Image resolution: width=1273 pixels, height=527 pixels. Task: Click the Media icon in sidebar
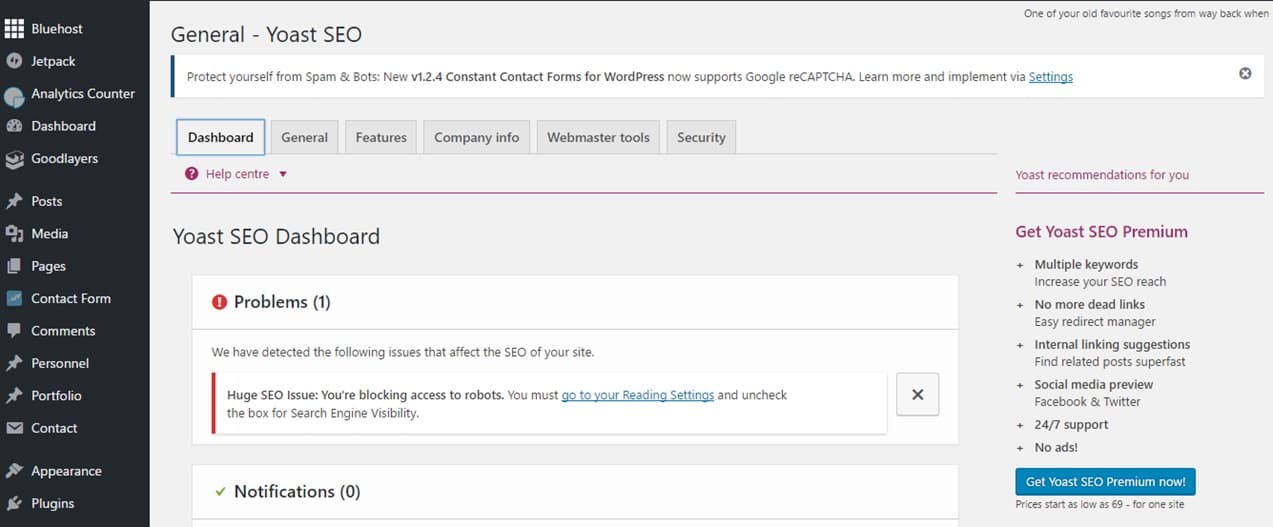[14, 234]
